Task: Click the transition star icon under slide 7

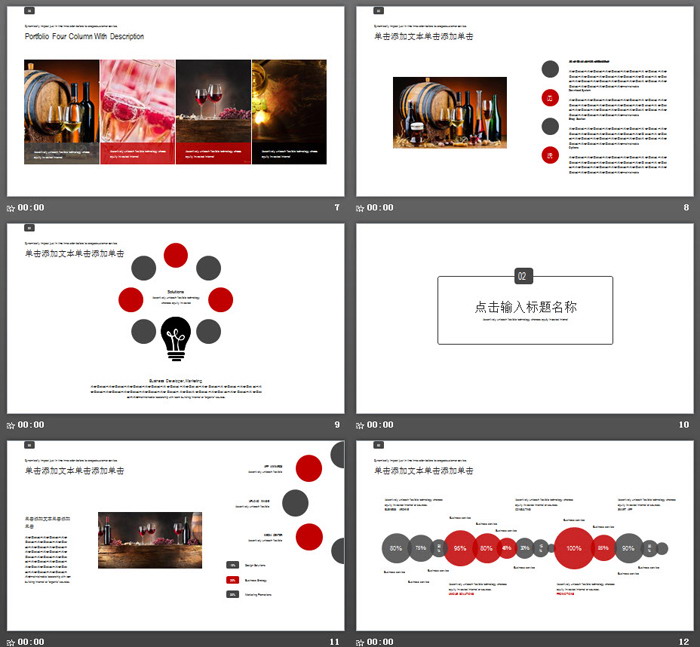Action: [x=11, y=208]
